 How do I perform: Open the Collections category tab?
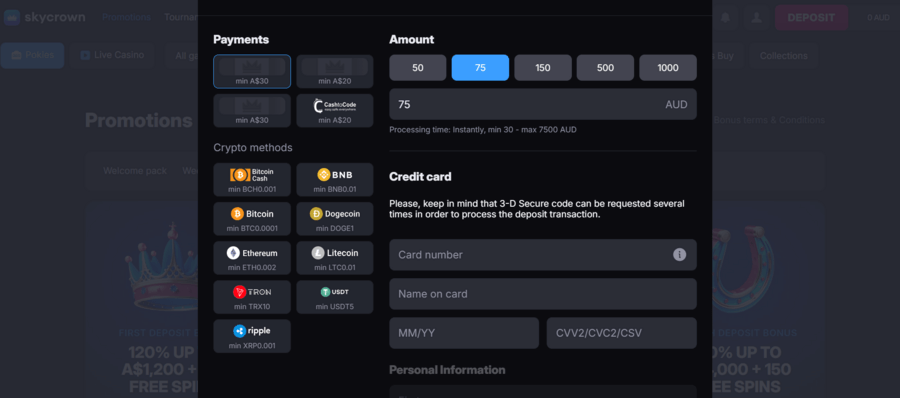783,56
